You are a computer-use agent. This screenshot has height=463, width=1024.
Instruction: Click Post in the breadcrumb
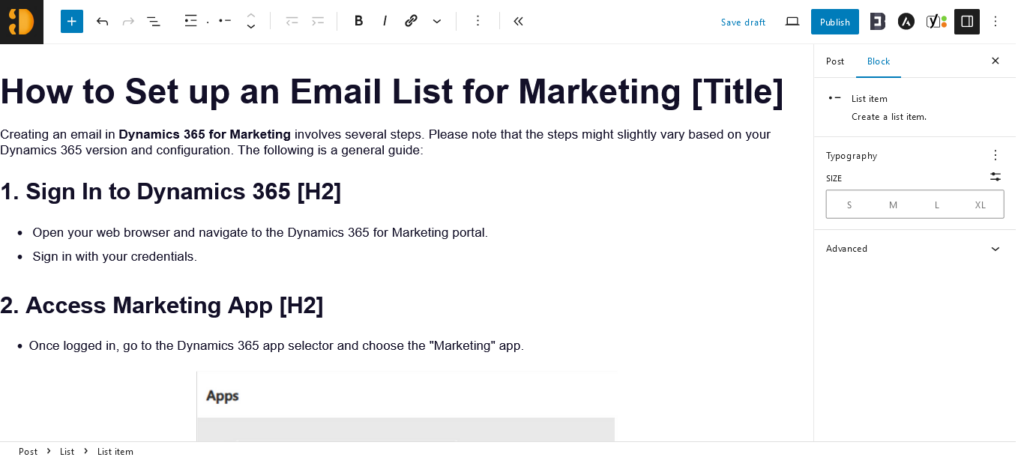pos(27,452)
